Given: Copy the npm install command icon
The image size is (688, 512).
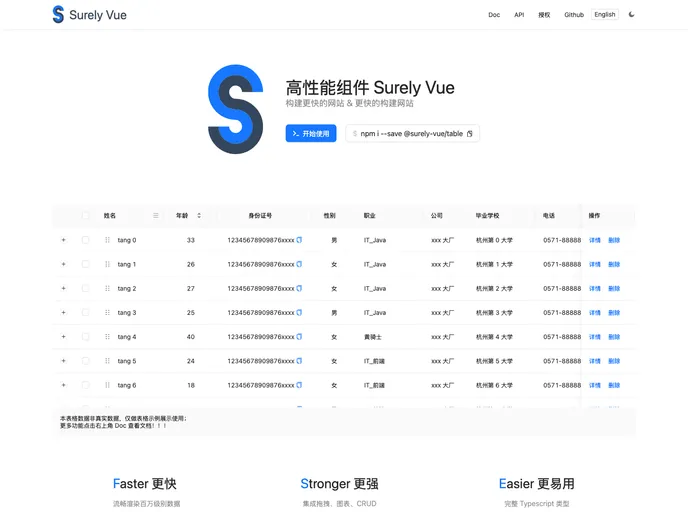Looking at the screenshot, I should (469, 134).
